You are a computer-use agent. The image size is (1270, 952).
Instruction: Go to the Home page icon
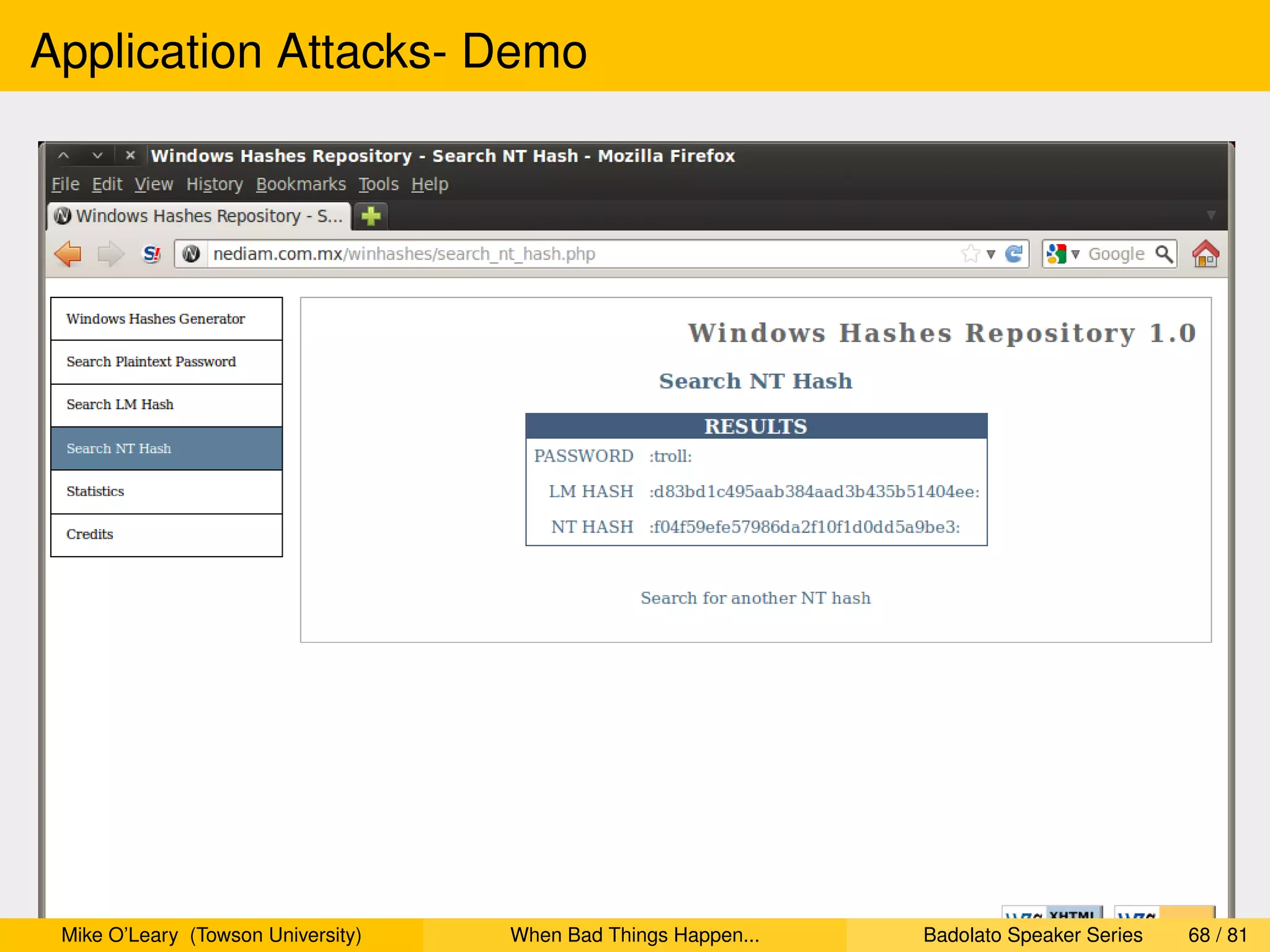[1206, 253]
